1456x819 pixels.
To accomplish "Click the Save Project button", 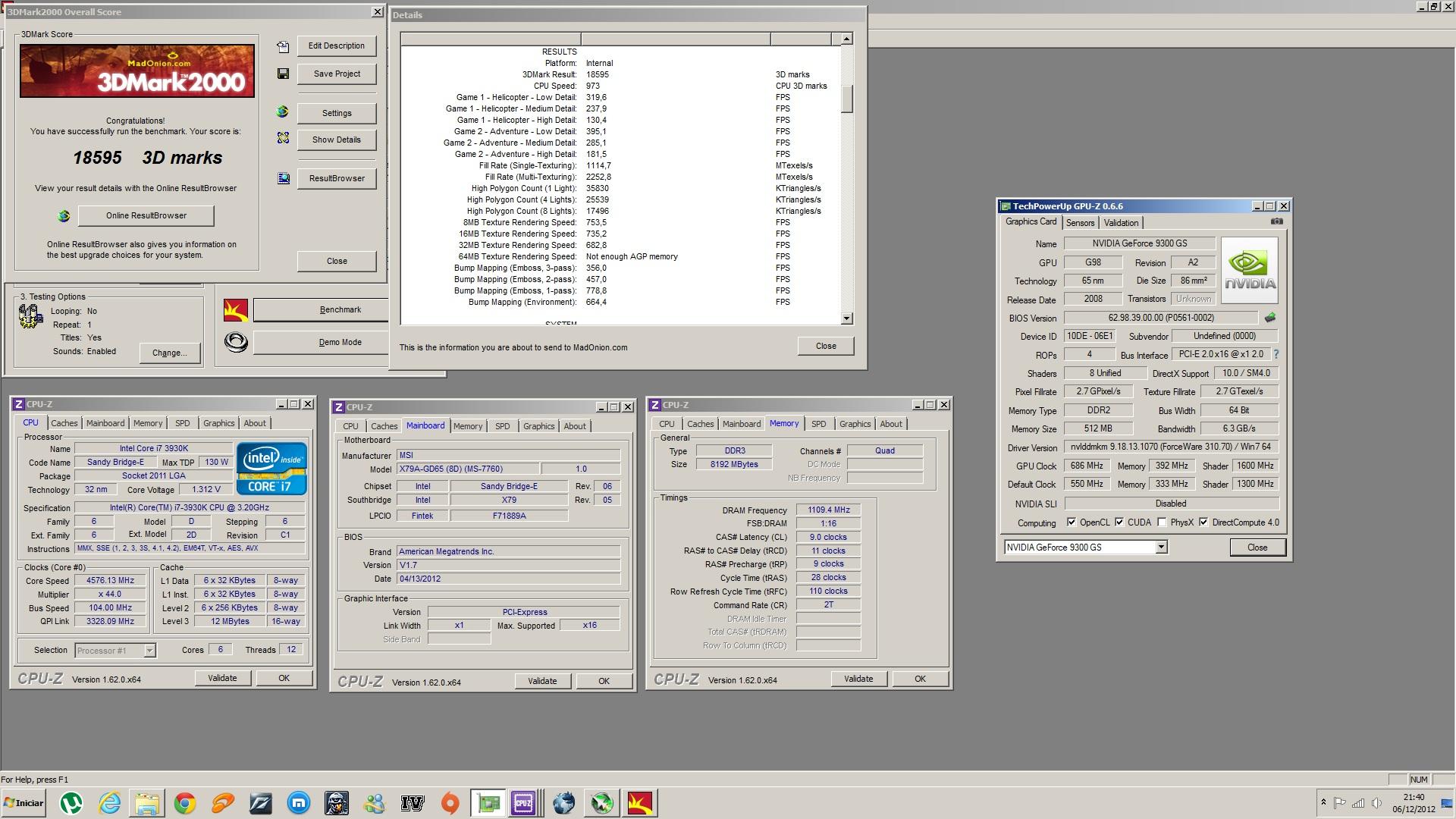I will [x=337, y=74].
